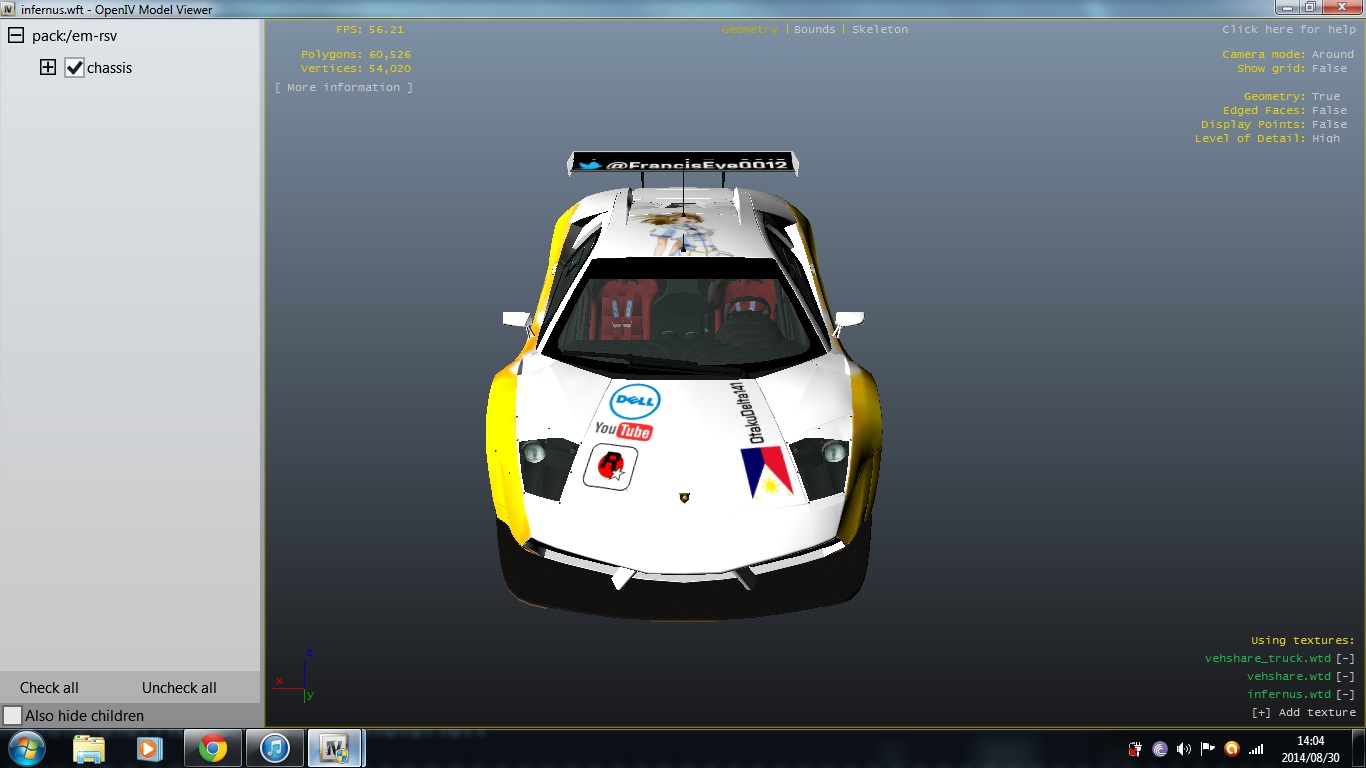Toggle the Geometry True value
This screenshot has height=768, width=1366.
(x=1326, y=96)
